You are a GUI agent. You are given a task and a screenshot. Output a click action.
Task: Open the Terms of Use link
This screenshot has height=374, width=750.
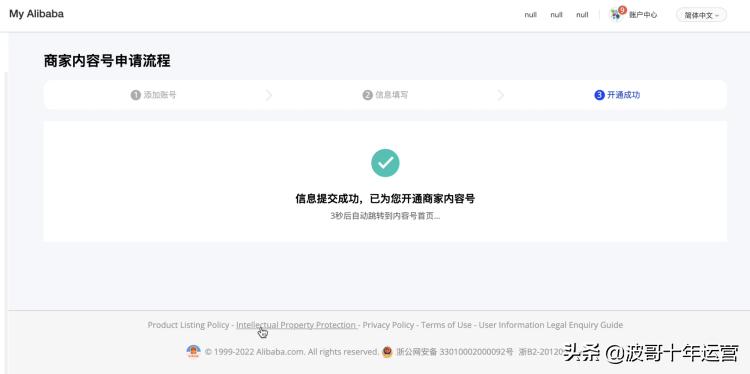point(446,325)
